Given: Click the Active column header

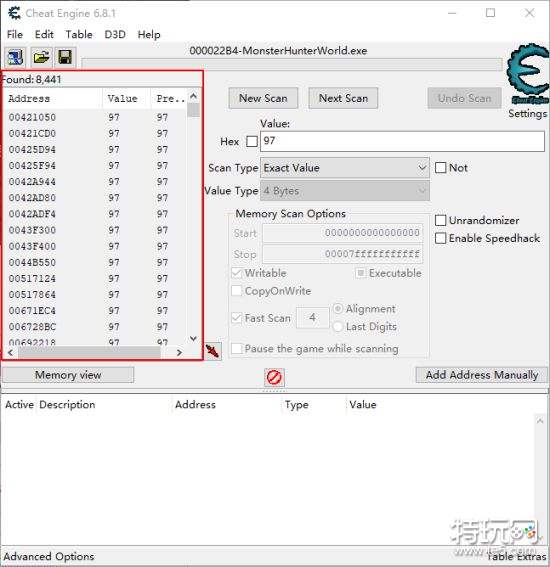Looking at the screenshot, I should point(20,405).
